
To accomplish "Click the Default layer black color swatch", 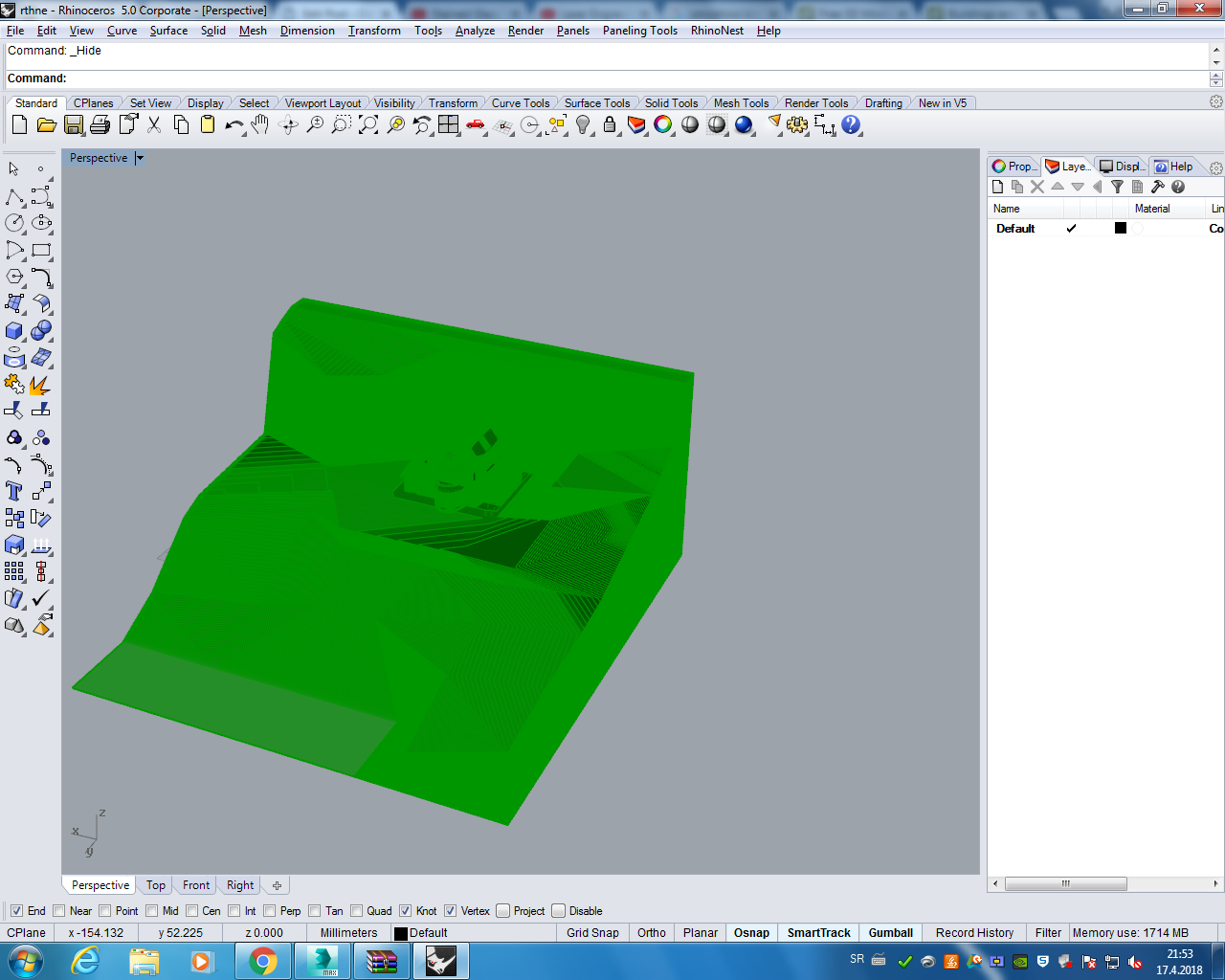I will pos(1121,228).
